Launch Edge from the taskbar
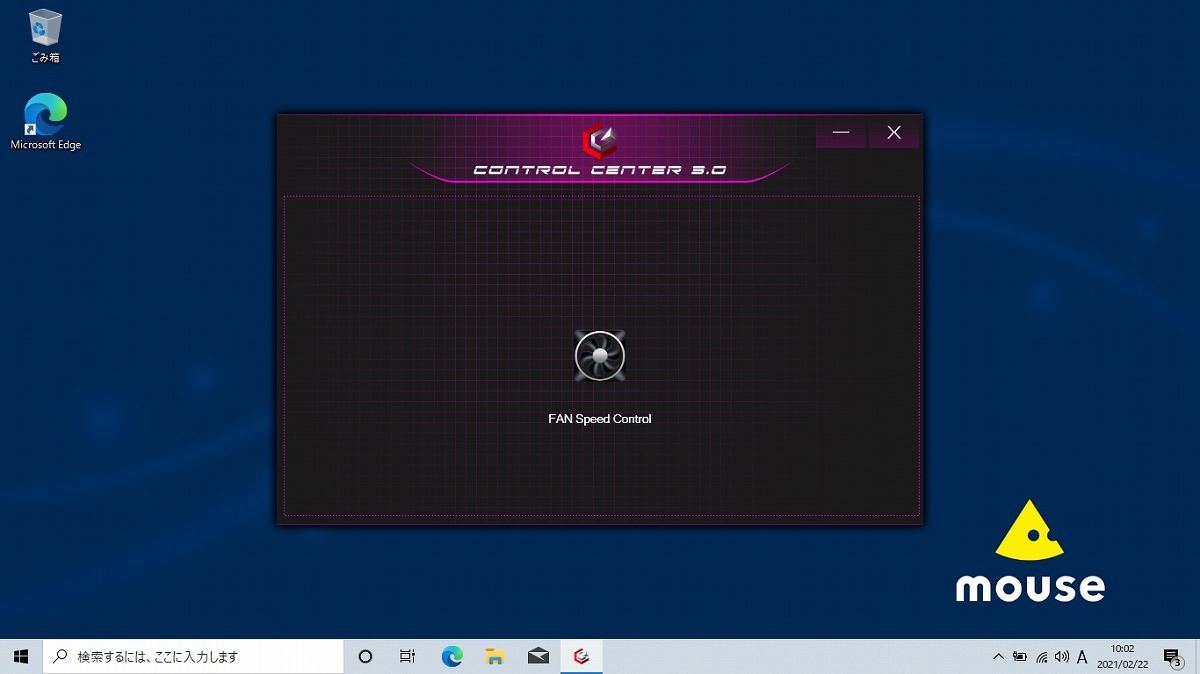 [452, 657]
